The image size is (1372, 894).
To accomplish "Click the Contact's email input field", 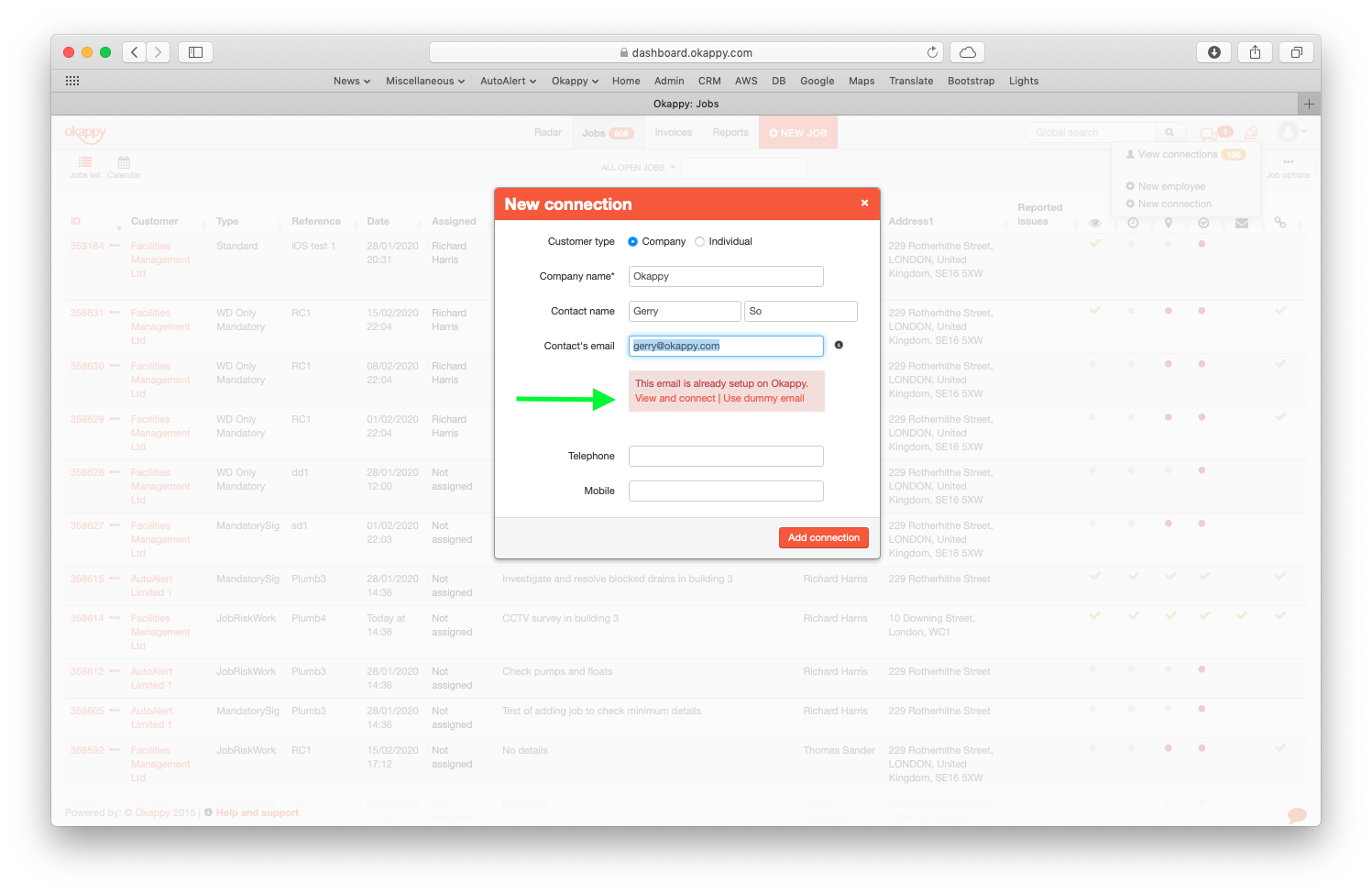I will point(726,346).
